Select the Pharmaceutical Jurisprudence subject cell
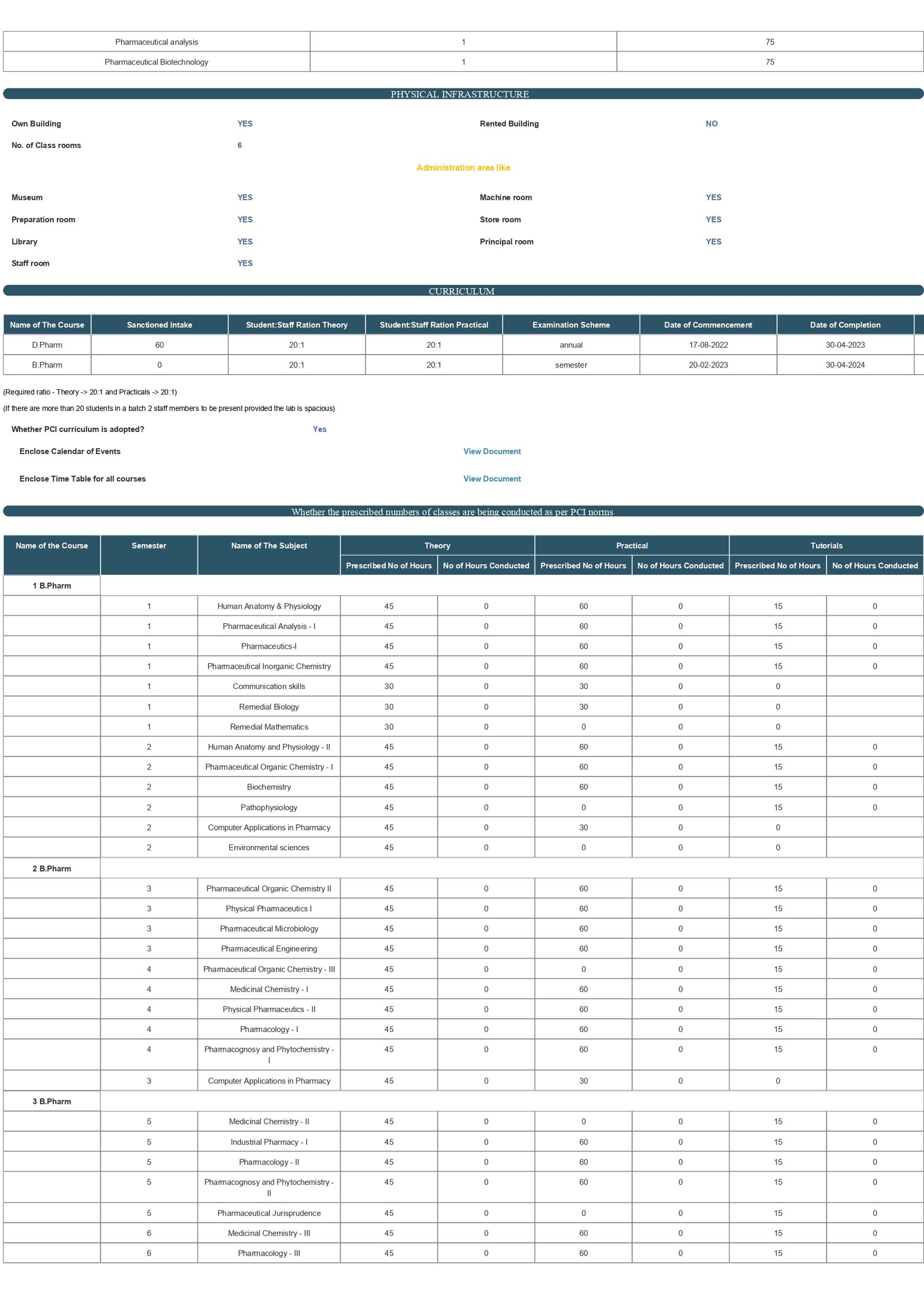 pyautogui.click(x=269, y=1213)
